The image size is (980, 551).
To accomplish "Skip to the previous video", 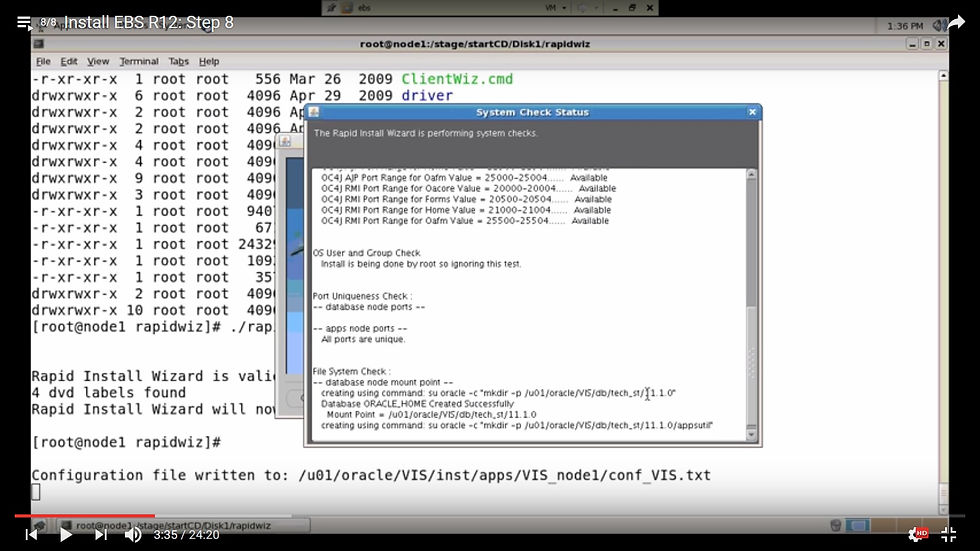I will click(31, 535).
